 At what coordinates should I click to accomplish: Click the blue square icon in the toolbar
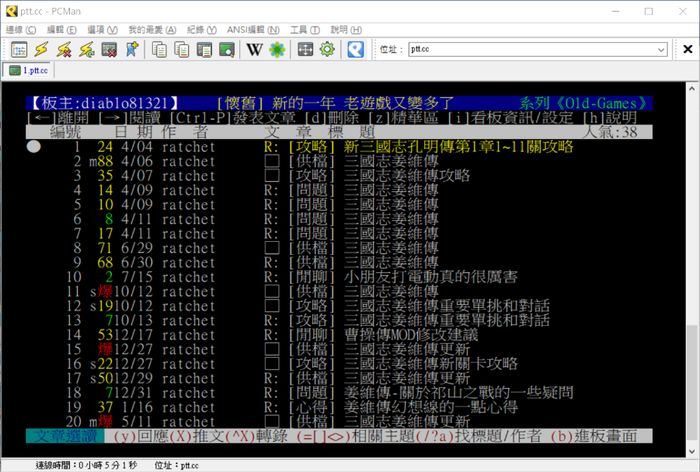point(355,50)
